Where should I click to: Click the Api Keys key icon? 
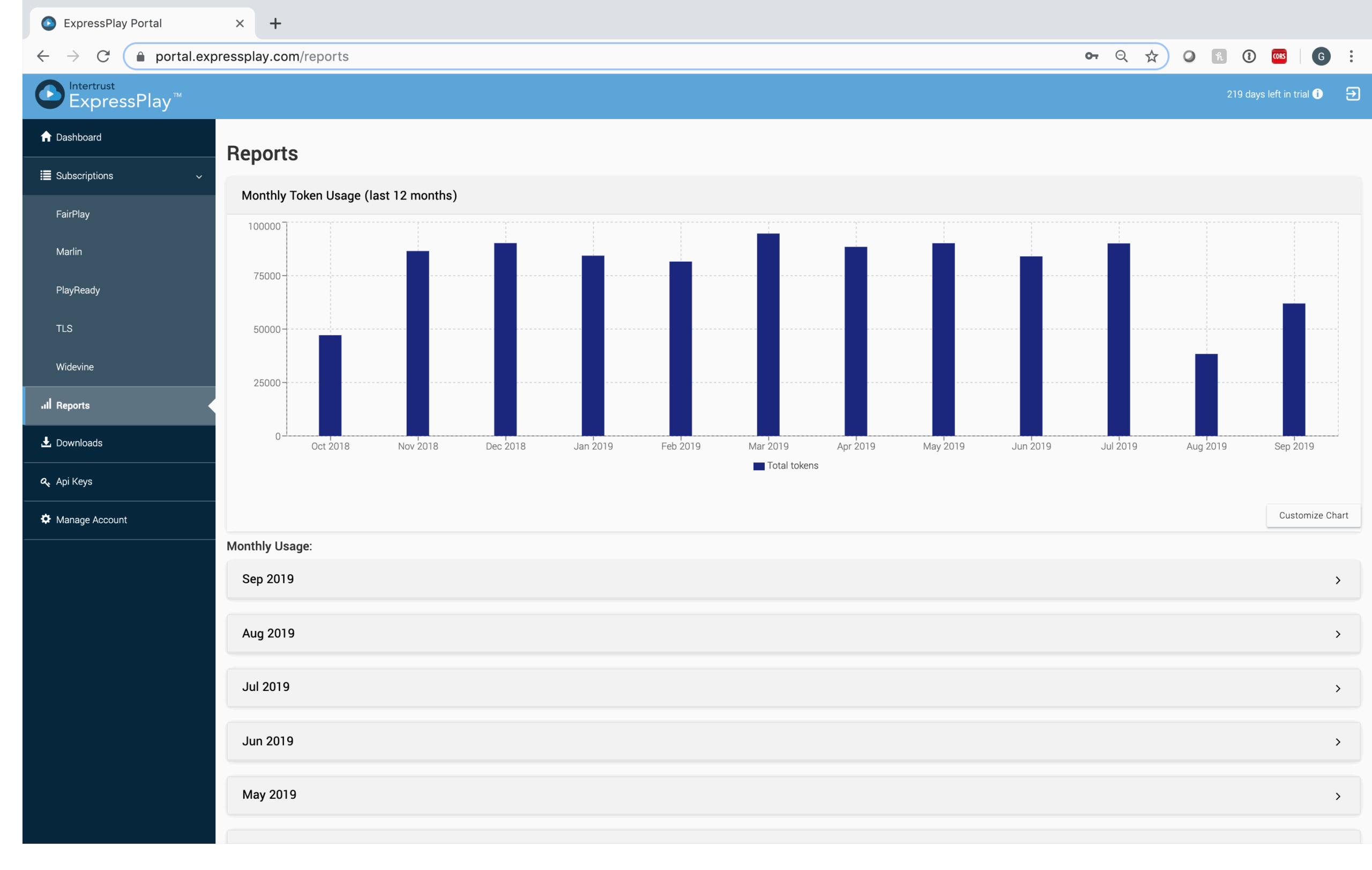[46, 481]
